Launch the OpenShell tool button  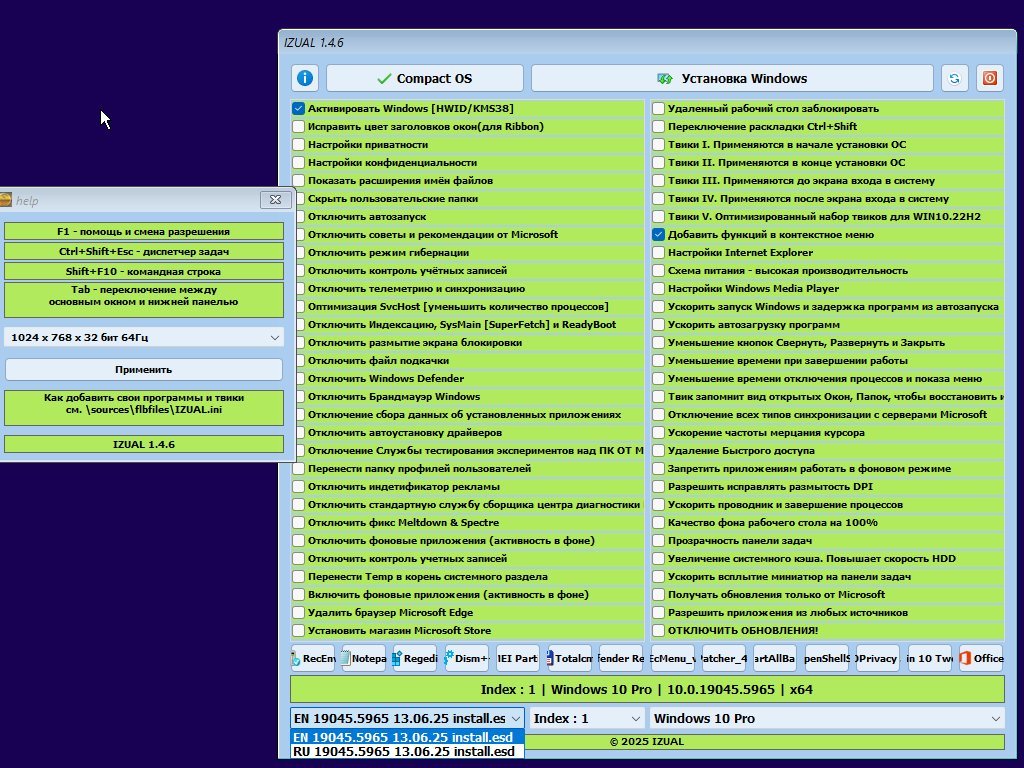[826, 658]
